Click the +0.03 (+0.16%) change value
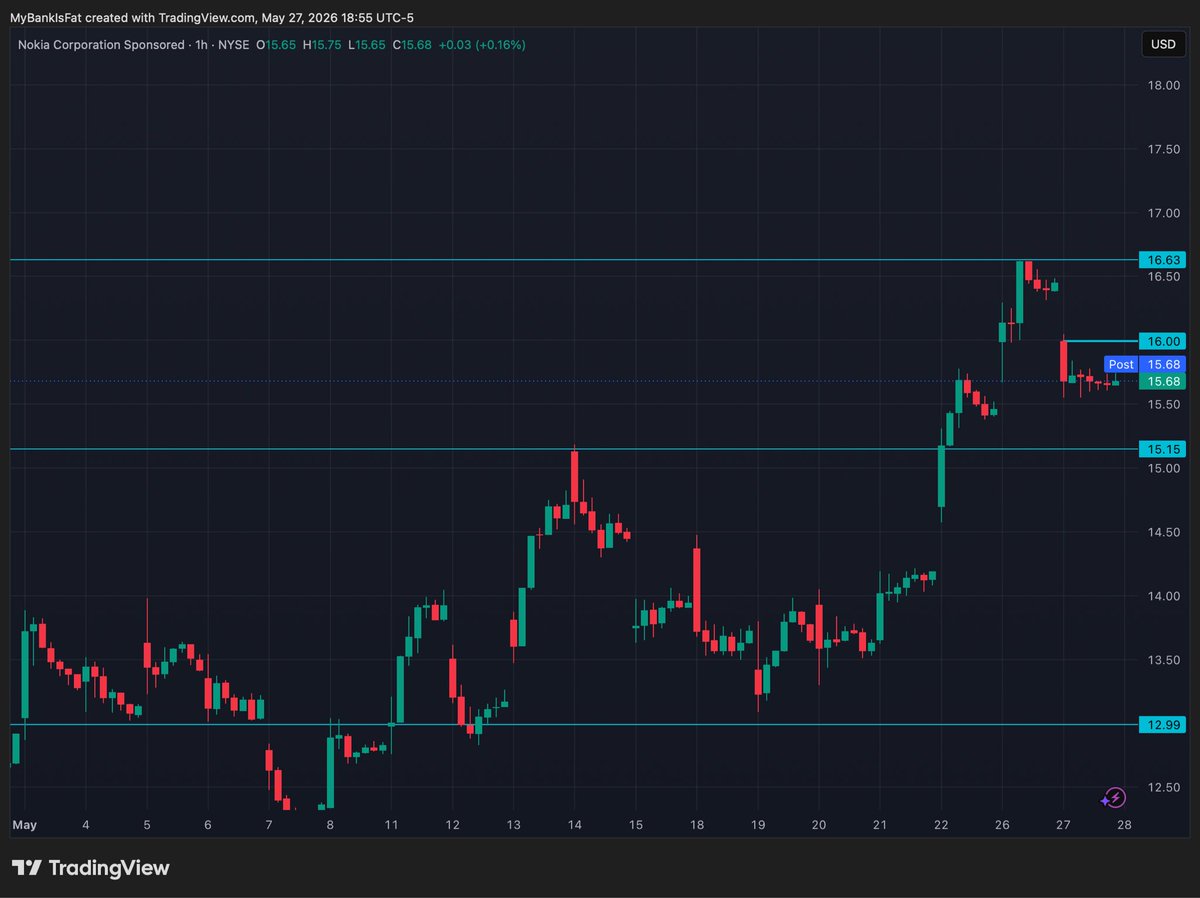Viewport: 1200px width, 898px height. [x=482, y=45]
